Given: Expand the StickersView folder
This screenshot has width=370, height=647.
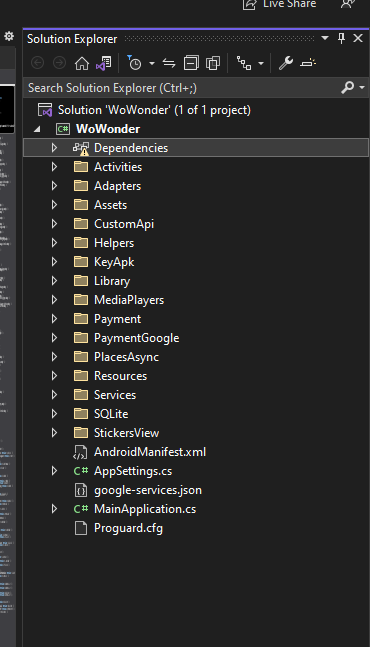Looking at the screenshot, I should 54,432.
